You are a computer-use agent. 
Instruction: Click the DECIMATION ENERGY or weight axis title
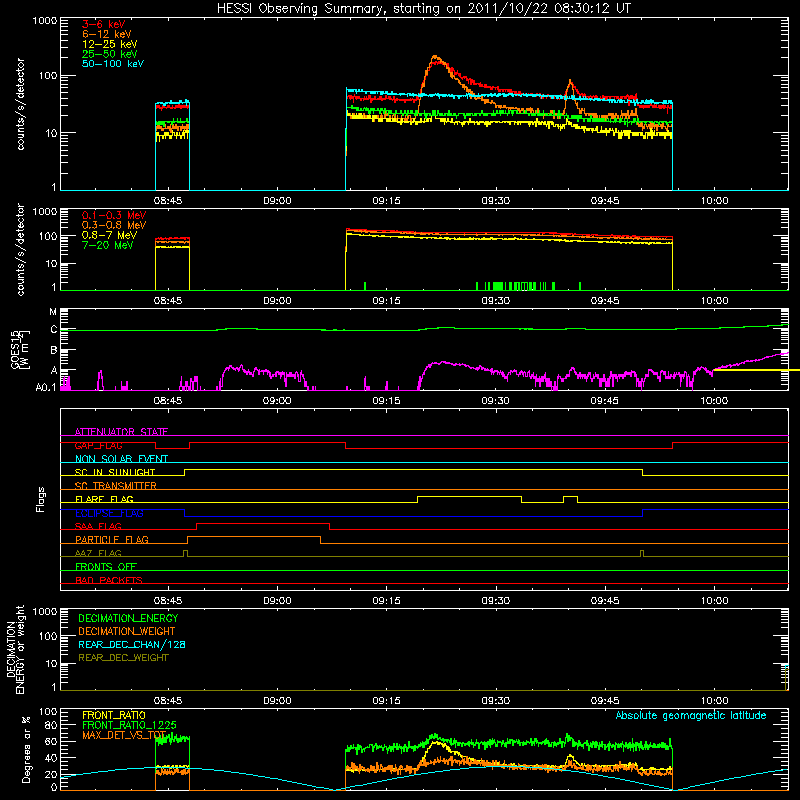coord(15,649)
